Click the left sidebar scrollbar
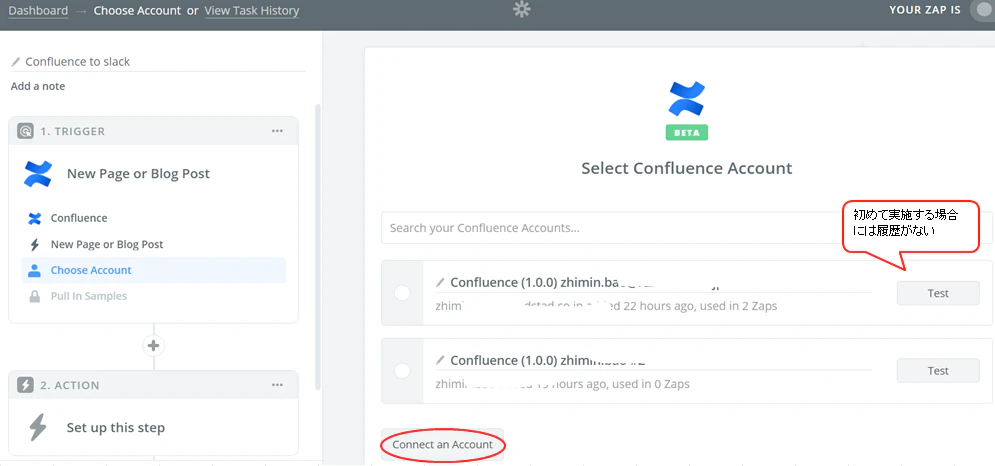 point(318,248)
